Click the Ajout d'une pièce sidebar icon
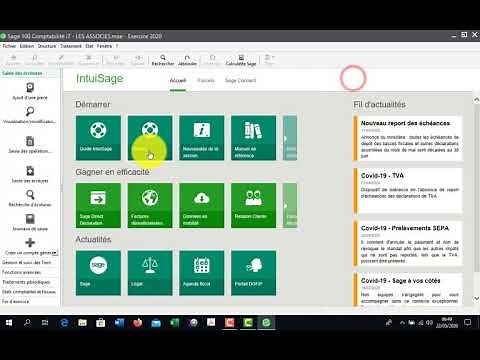Image resolution: width=480 pixels, height=360 pixels. pyautogui.click(x=30, y=88)
